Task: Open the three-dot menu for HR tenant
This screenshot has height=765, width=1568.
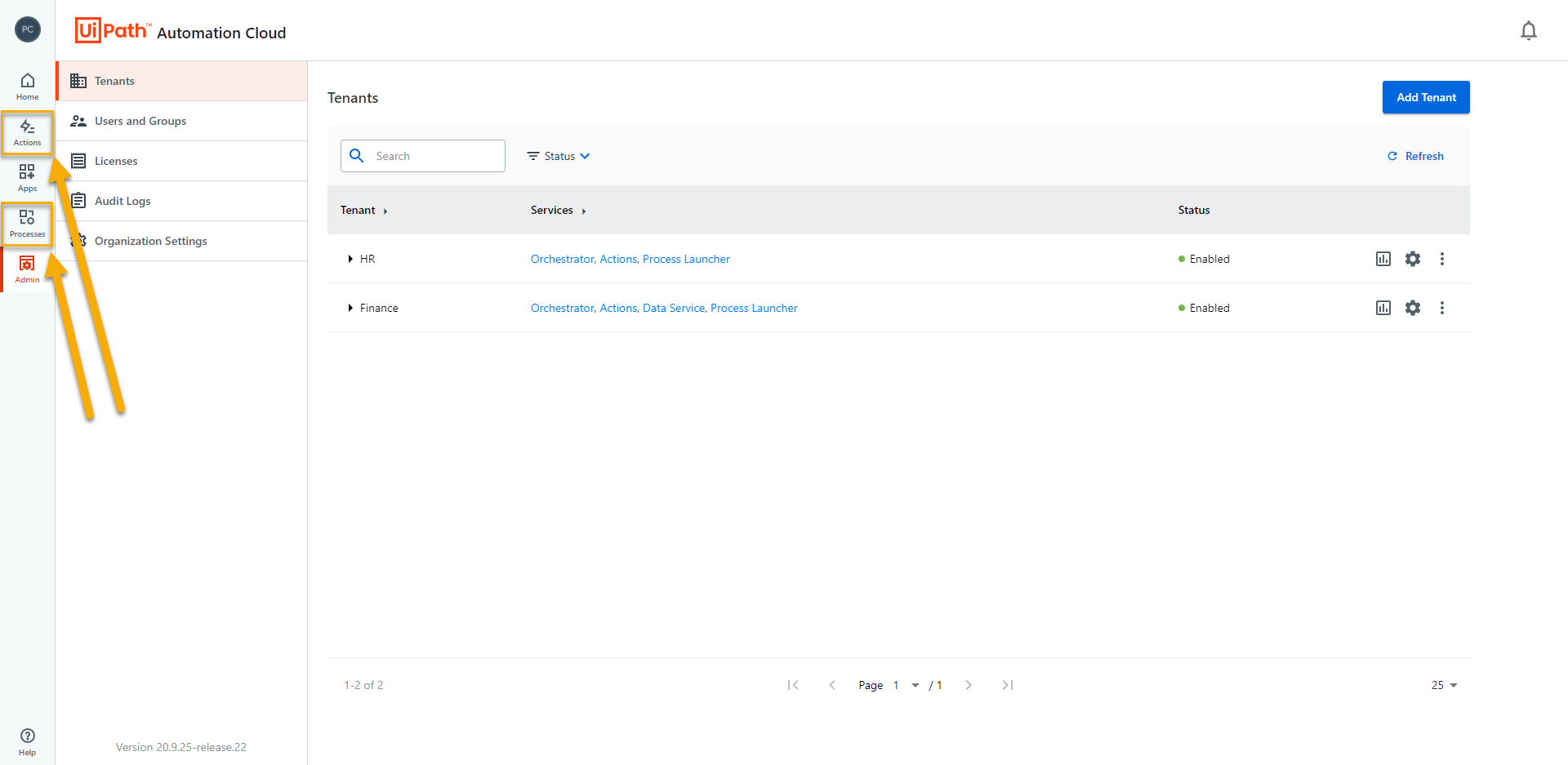Action: (x=1442, y=259)
